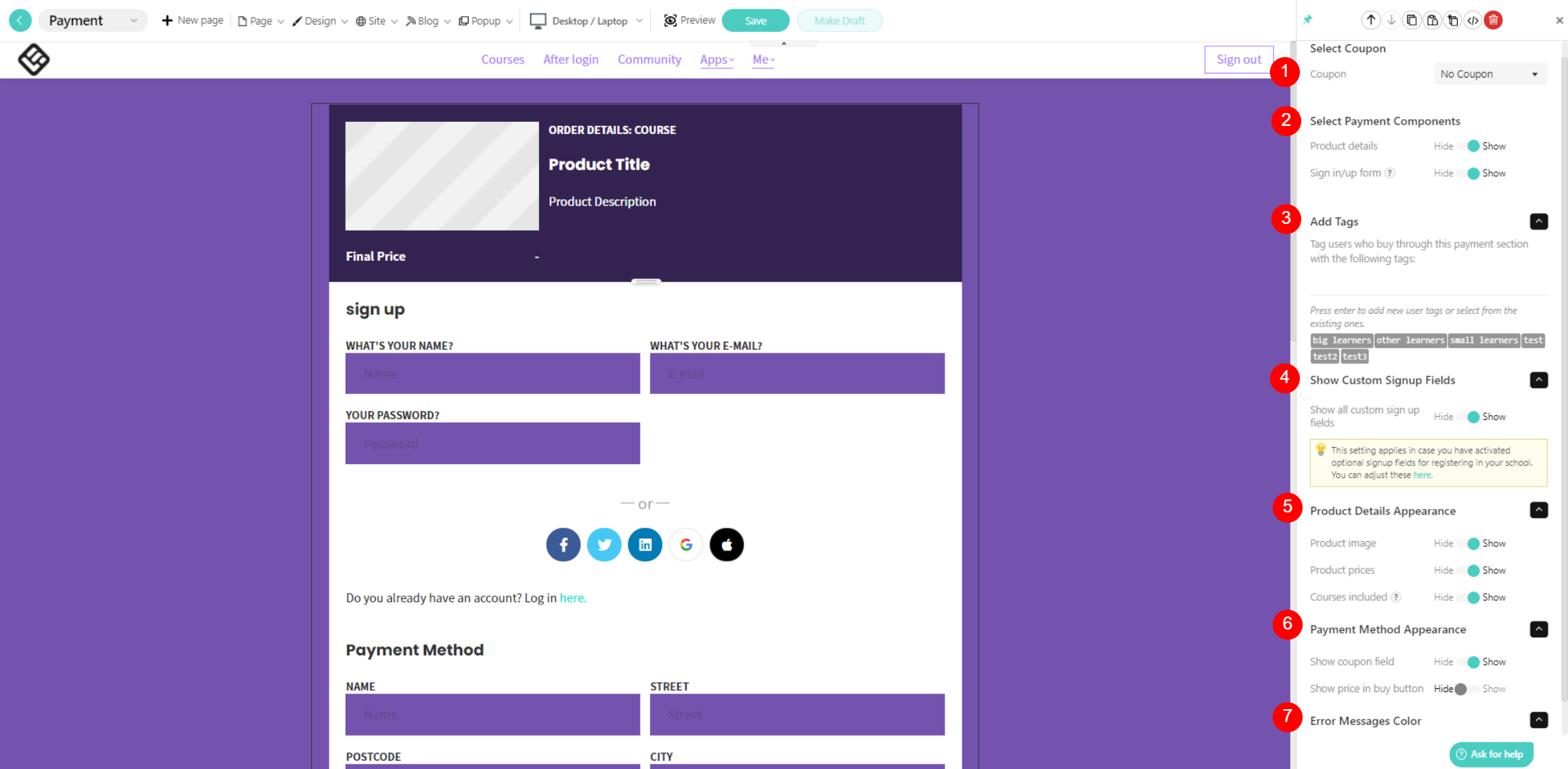Image resolution: width=1568 pixels, height=769 pixels.
Task: Open the Coupon dropdown showing No Coupon
Action: click(x=1489, y=74)
